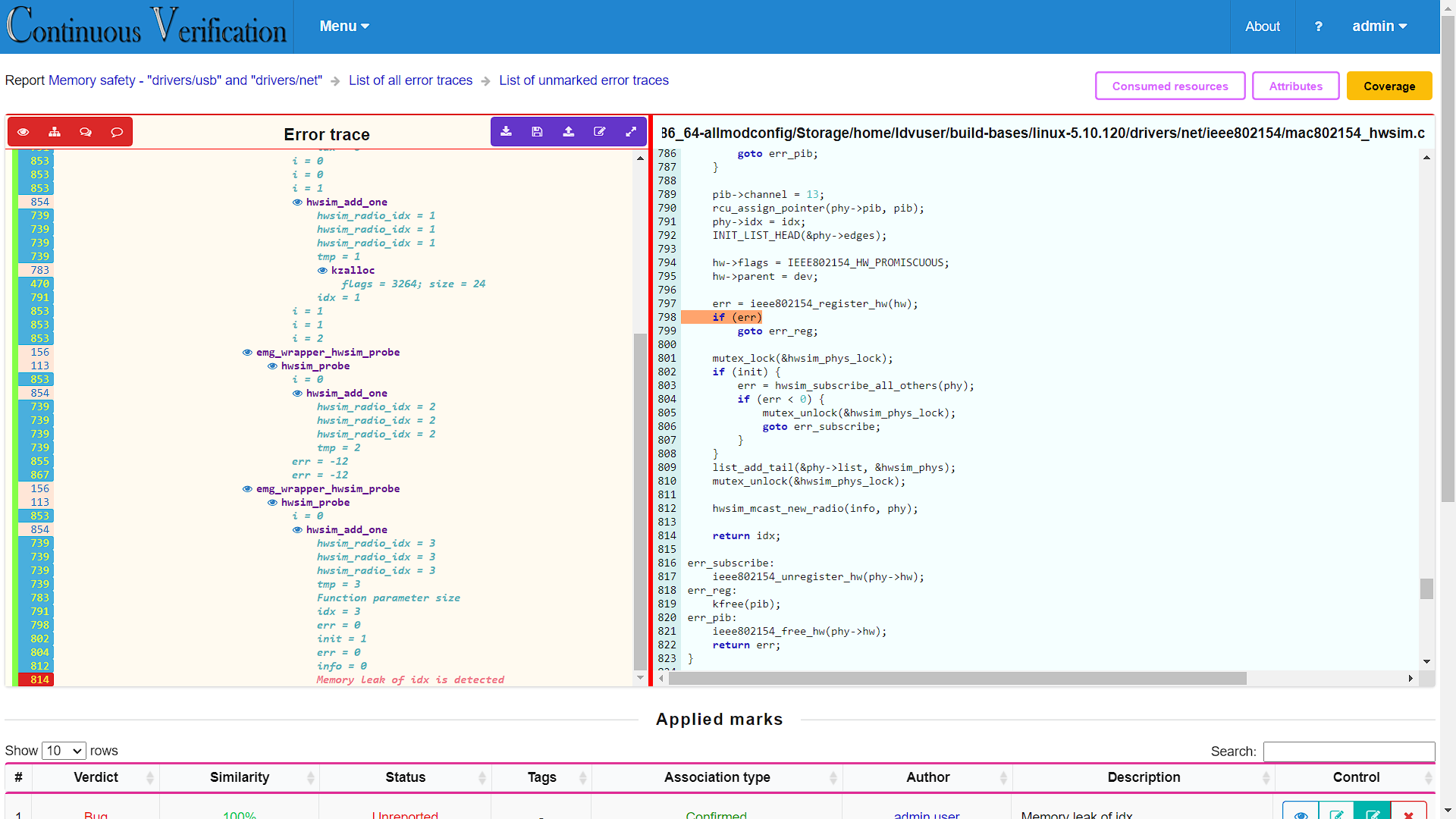Toggle eye beside first emg_wrapper_hwsim_probe entry

pyautogui.click(x=247, y=353)
